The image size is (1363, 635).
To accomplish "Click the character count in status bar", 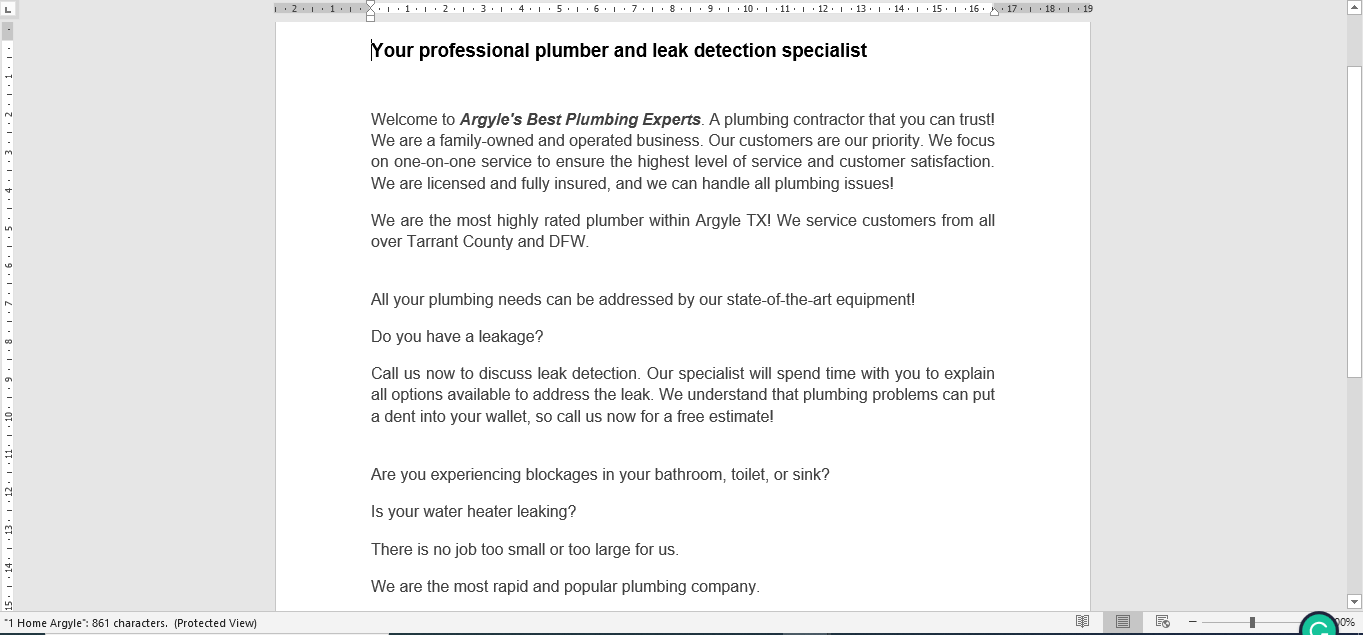I will click(130, 623).
